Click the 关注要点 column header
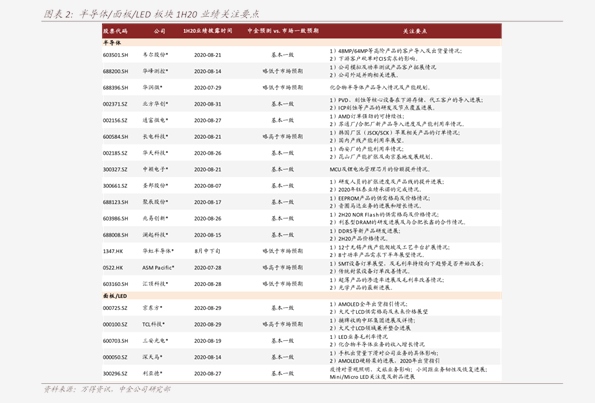 tap(415, 31)
